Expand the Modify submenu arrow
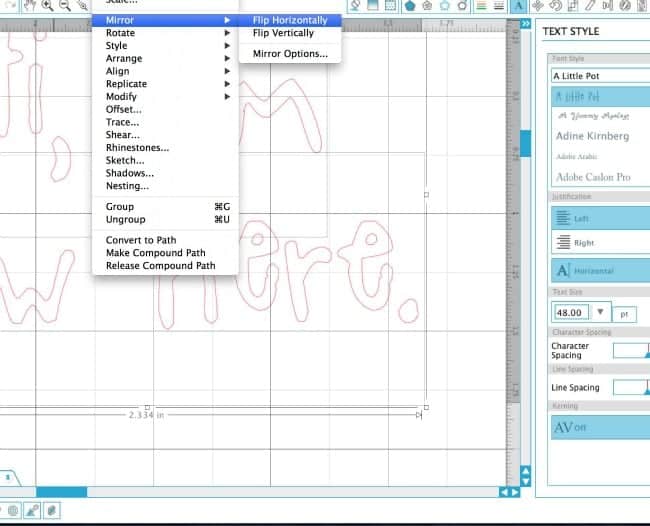650x526 pixels. (x=227, y=97)
